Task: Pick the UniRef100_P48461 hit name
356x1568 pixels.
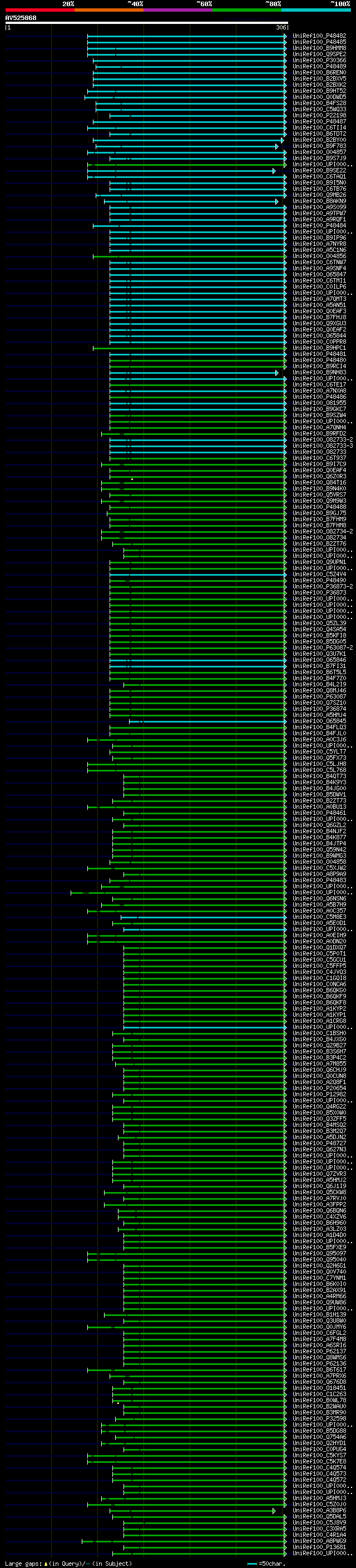Action: 319,813
